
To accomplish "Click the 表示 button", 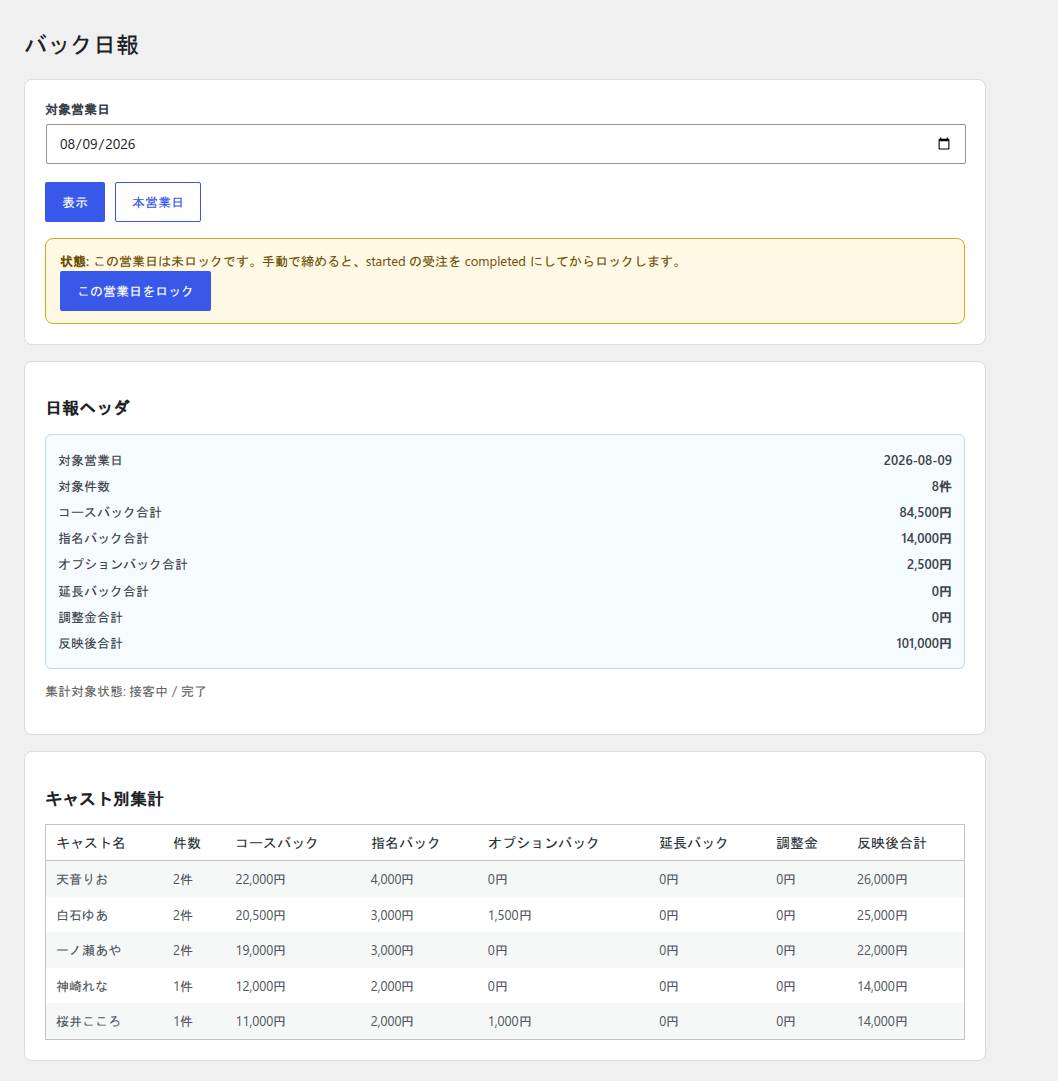I will pos(75,202).
